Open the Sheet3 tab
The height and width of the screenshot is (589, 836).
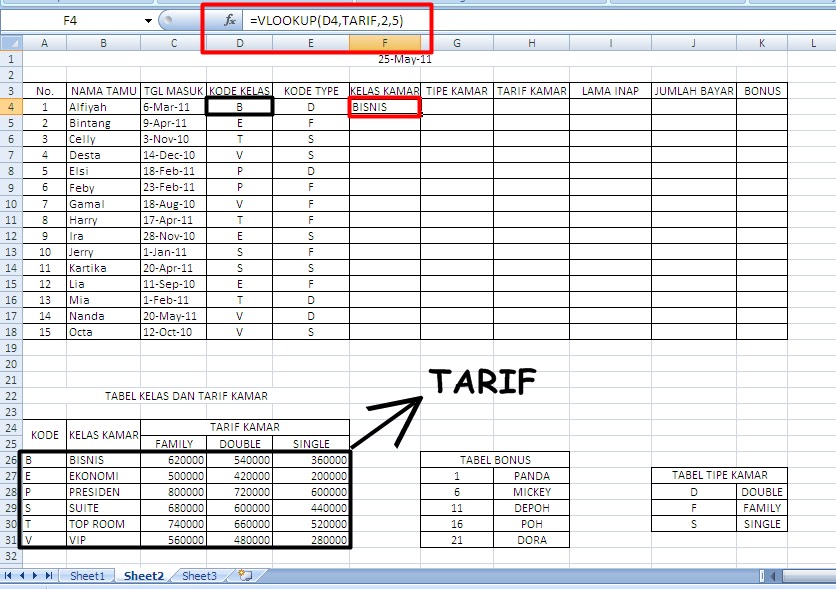coord(199,576)
